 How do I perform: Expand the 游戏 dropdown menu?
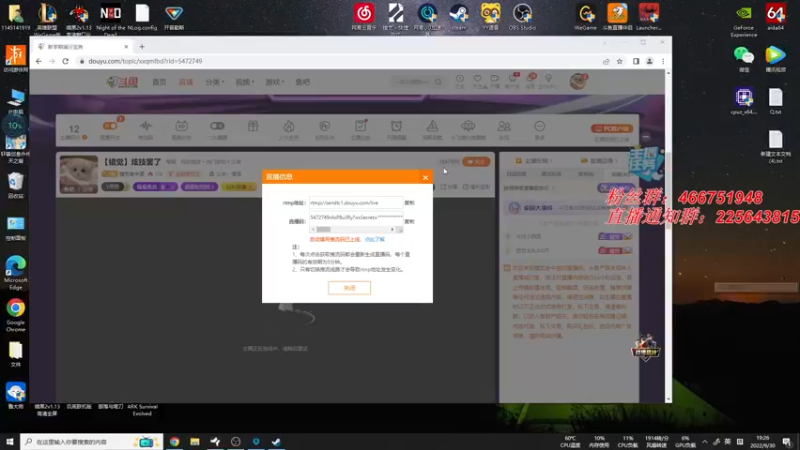pos(274,82)
